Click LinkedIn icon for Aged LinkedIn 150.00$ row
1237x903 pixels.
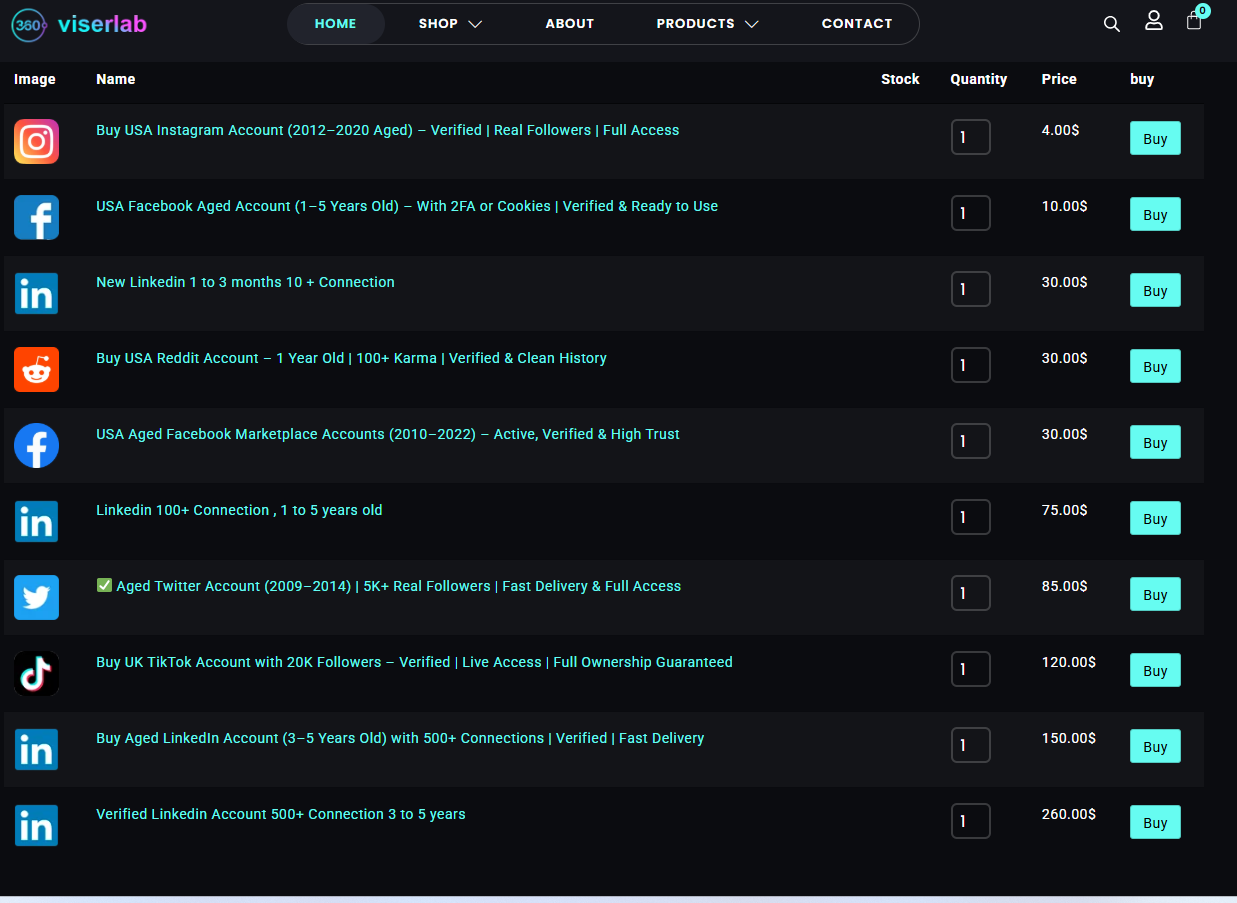pyautogui.click(x=37, y=749)
